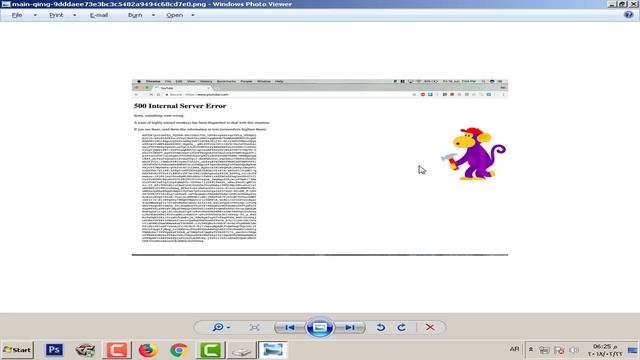The height and width of the screenshot is (360, 640).
Task: Open the Print menu
Action: click(56, 15)
